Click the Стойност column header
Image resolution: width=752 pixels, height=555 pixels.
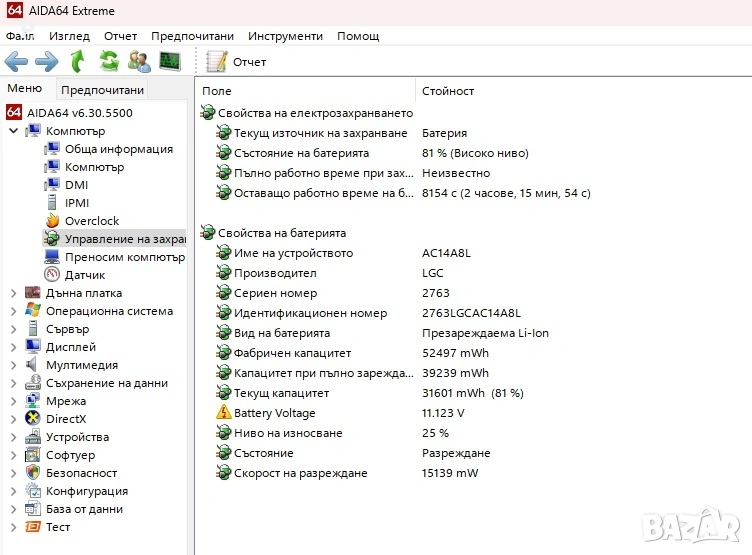(x=447, y=91)
